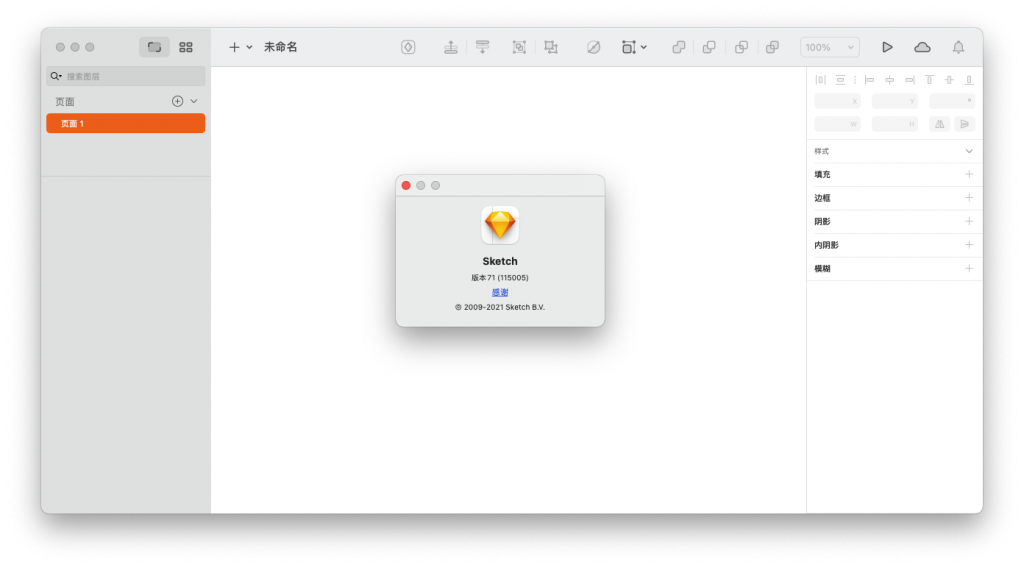Screen dimensions: 1024x568
Task: Click the © 2009-2021 Sketch B.V. copyright text
Action: pos(500,307)
